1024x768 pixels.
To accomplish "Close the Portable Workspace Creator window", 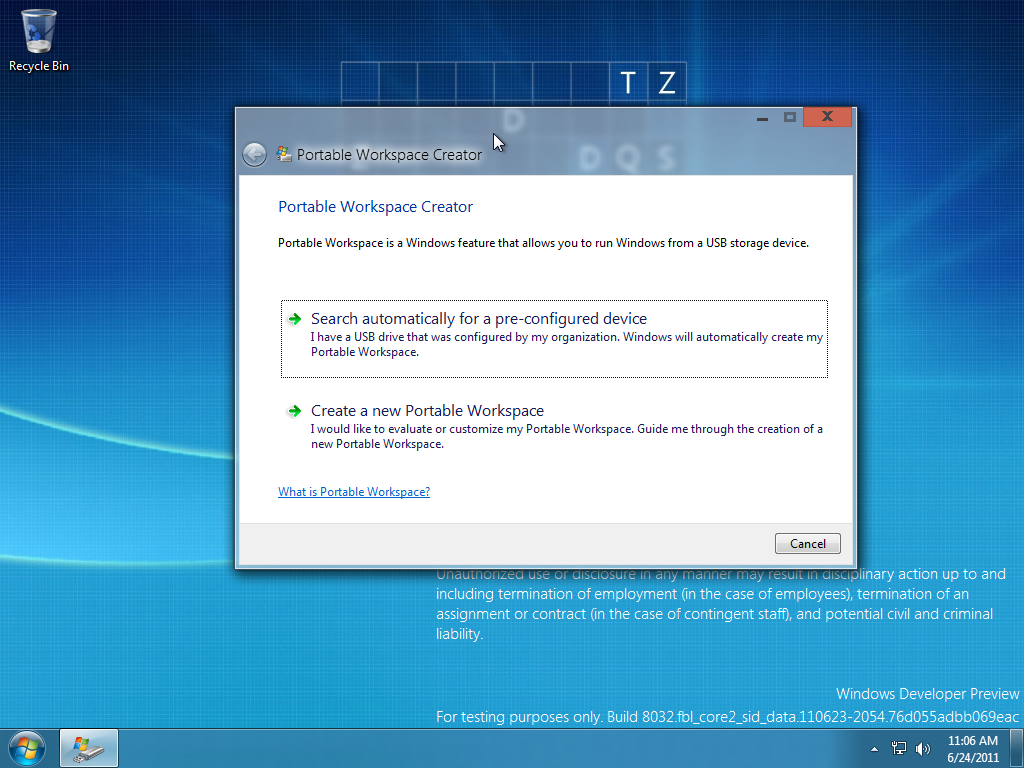I will tap(827, 118).
